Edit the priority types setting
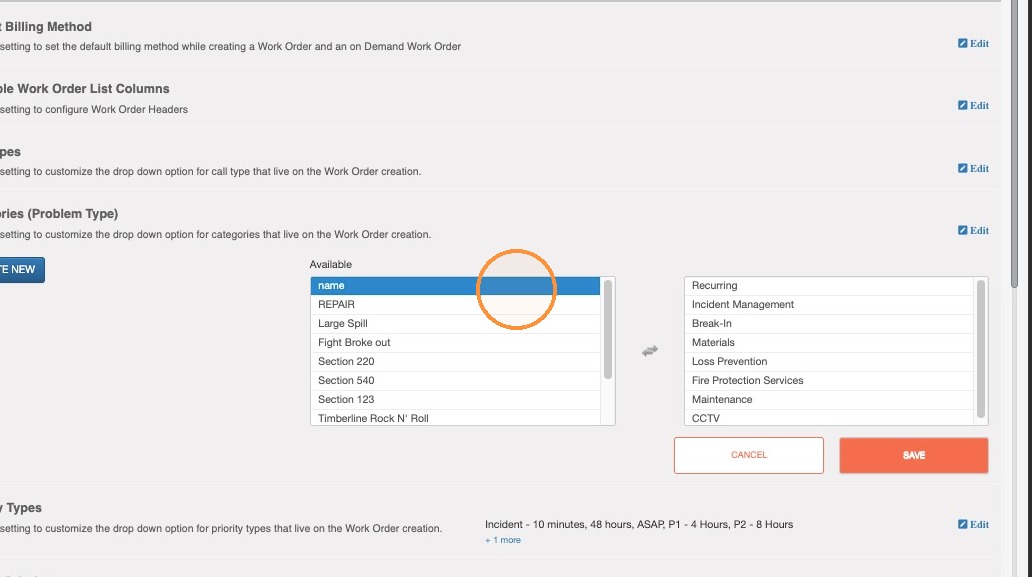 (x=973, y=524)
